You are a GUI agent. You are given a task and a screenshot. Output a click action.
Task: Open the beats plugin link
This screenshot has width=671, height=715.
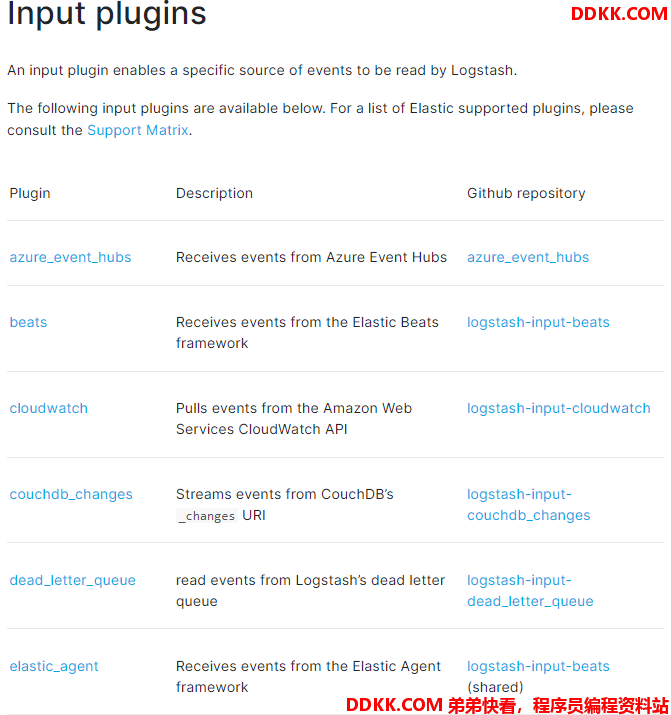pos(28,322)
